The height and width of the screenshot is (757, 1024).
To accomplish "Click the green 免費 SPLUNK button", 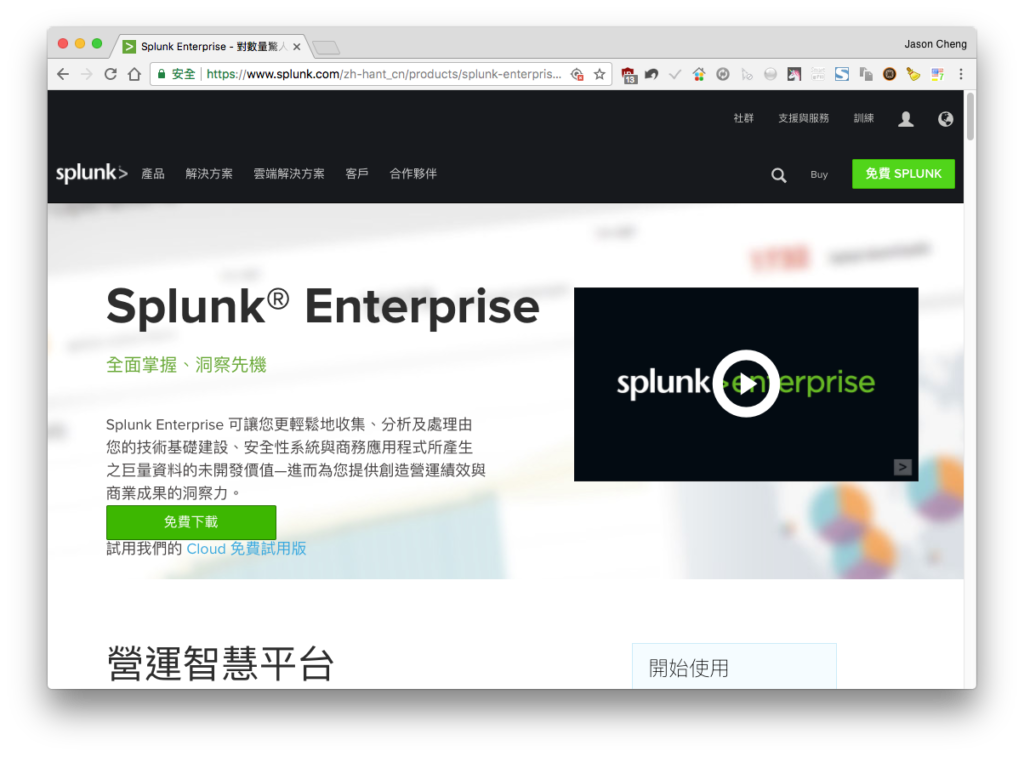I will coord(903,174).
